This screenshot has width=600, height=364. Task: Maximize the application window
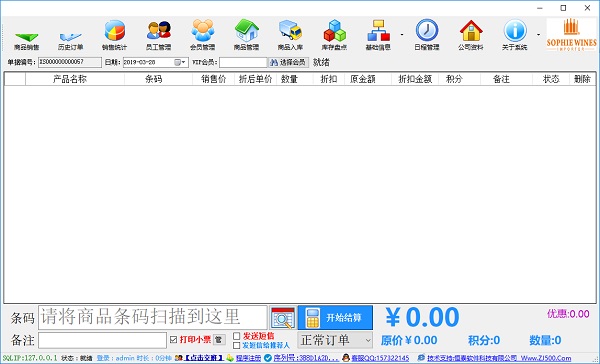point(563,8)
